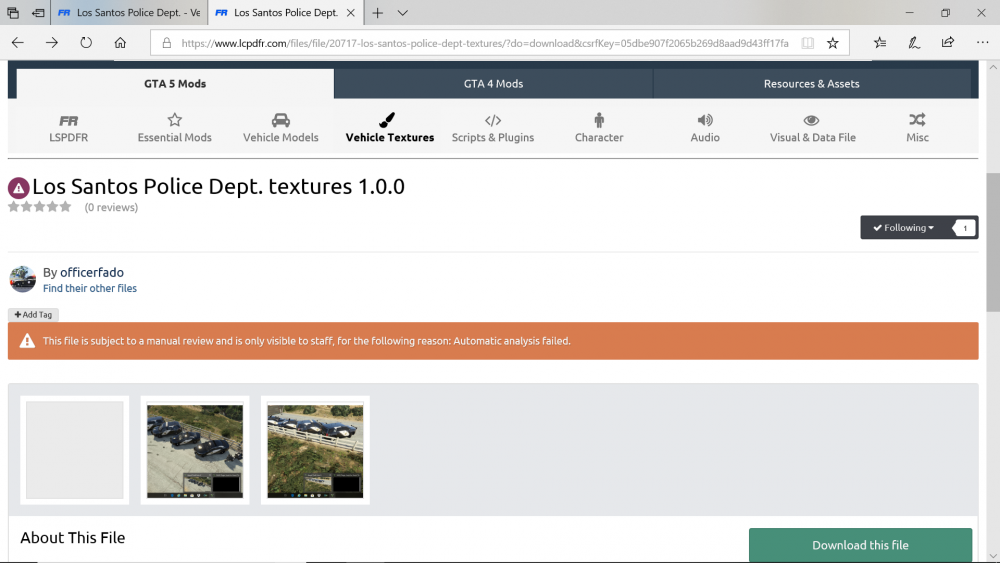Switch to the Resources & Assets tab
The image size is (1000, 563).
click(811, 84)
